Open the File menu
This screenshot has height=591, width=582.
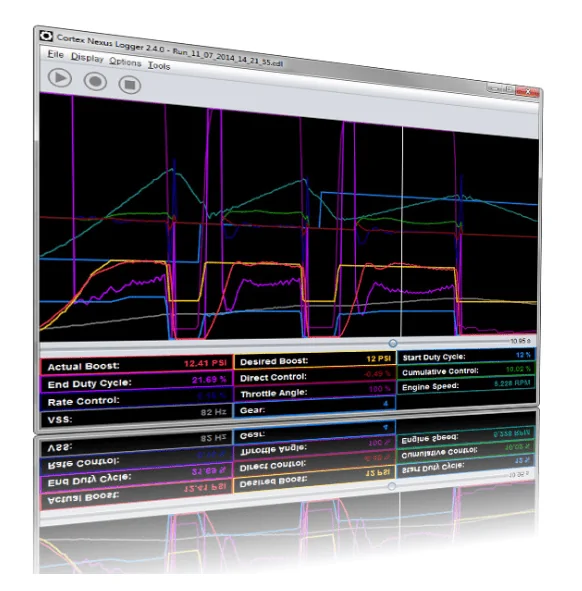tap(55, 55)
